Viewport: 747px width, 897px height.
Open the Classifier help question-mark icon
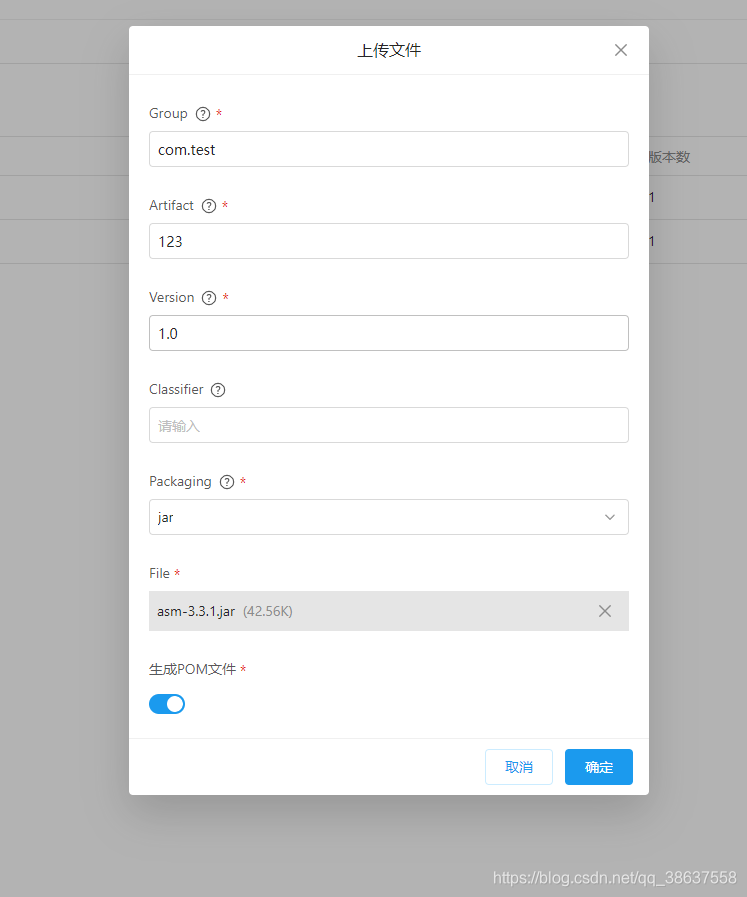pyautogui.click(x=218, y=390)
